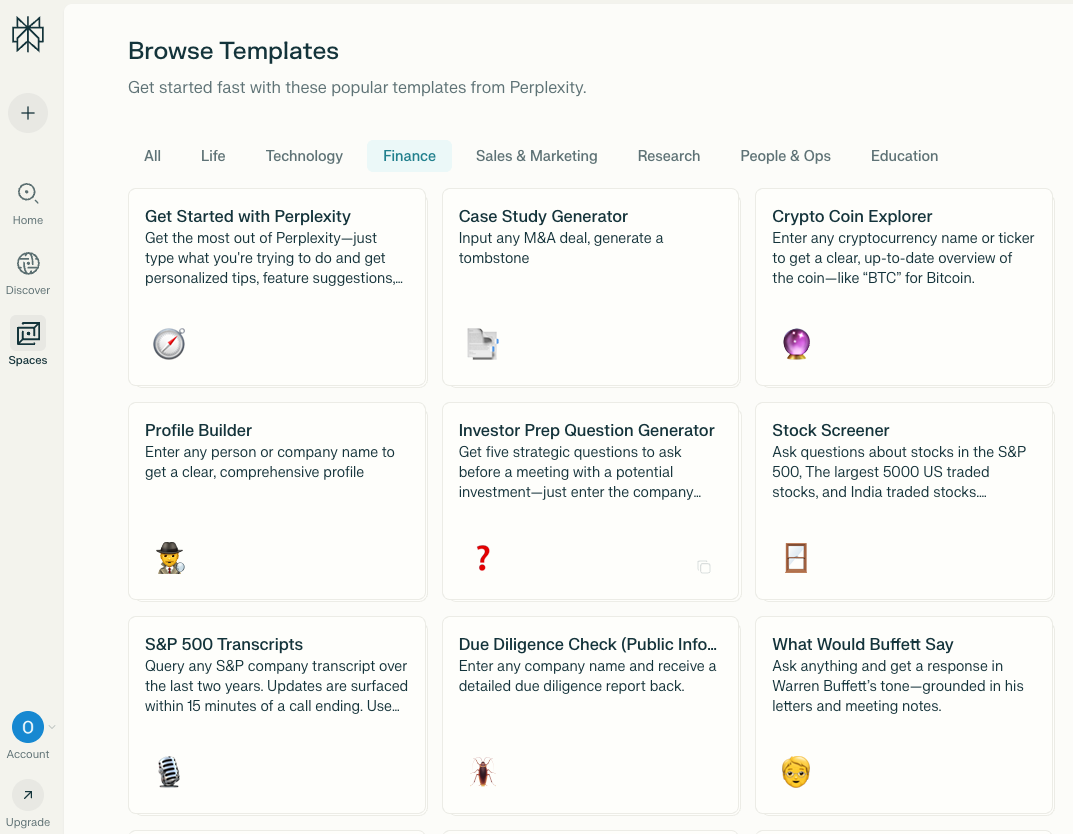Copy the Investor Prep Question Generator template
Image resolution: width=1073 pixels, height=834 pixels.
(x=703, y=566)
